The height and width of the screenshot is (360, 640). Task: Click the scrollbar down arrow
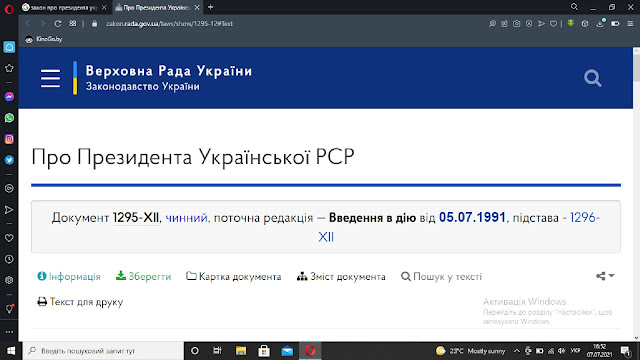point(636,338)
